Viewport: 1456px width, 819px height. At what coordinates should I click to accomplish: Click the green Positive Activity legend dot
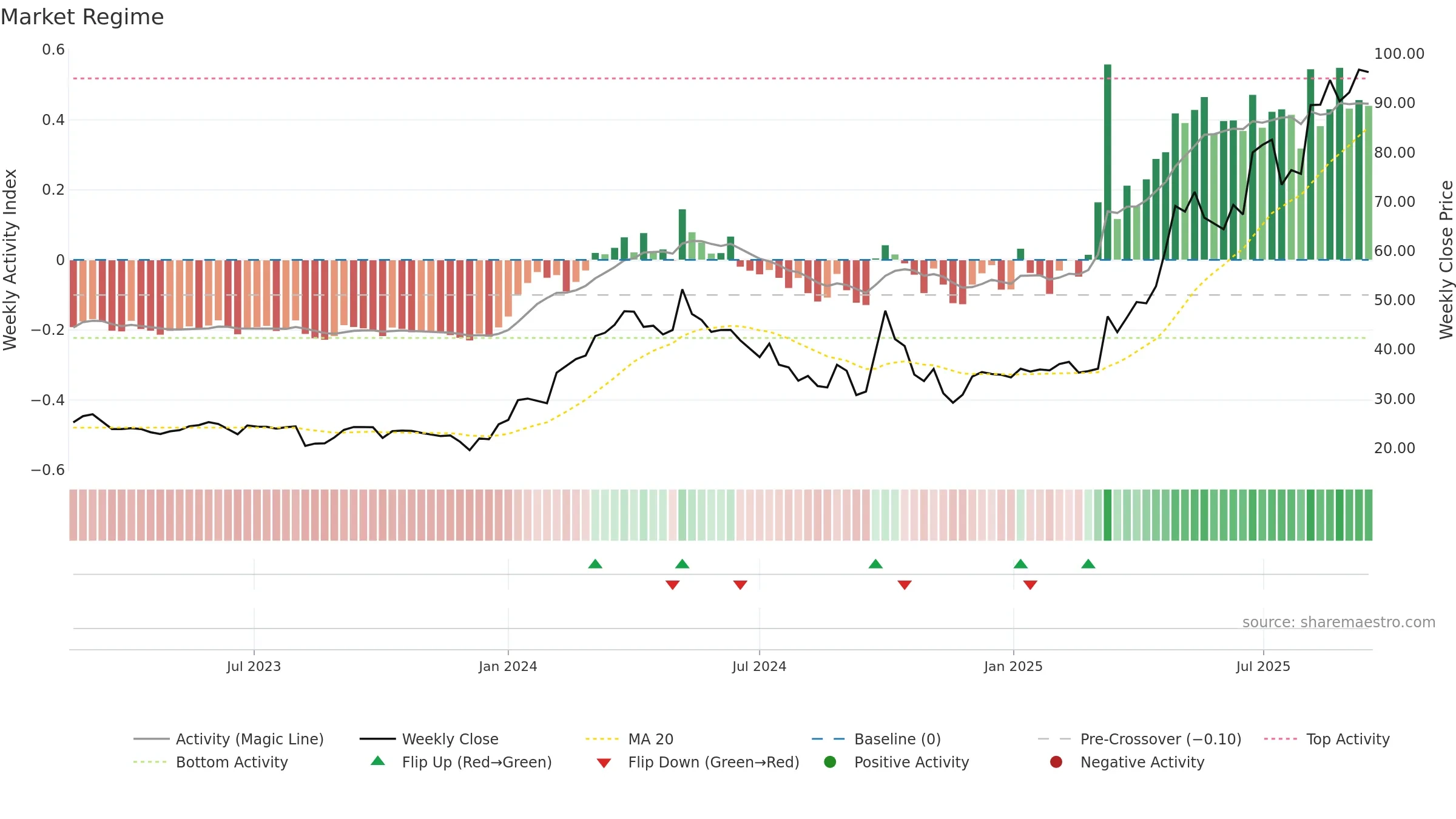click(831, 762)
